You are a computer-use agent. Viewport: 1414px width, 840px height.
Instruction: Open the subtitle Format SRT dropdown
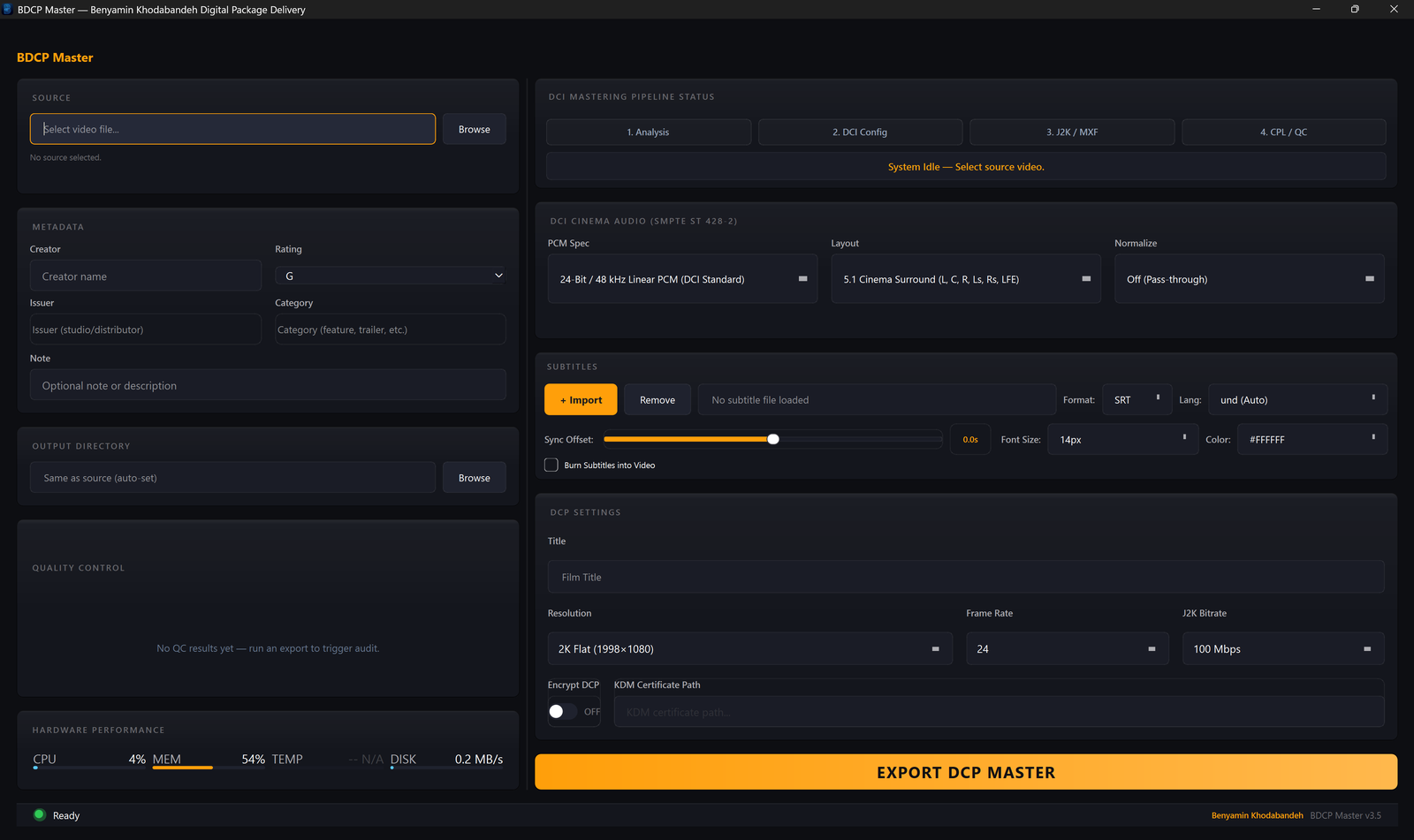[1137, 400]
